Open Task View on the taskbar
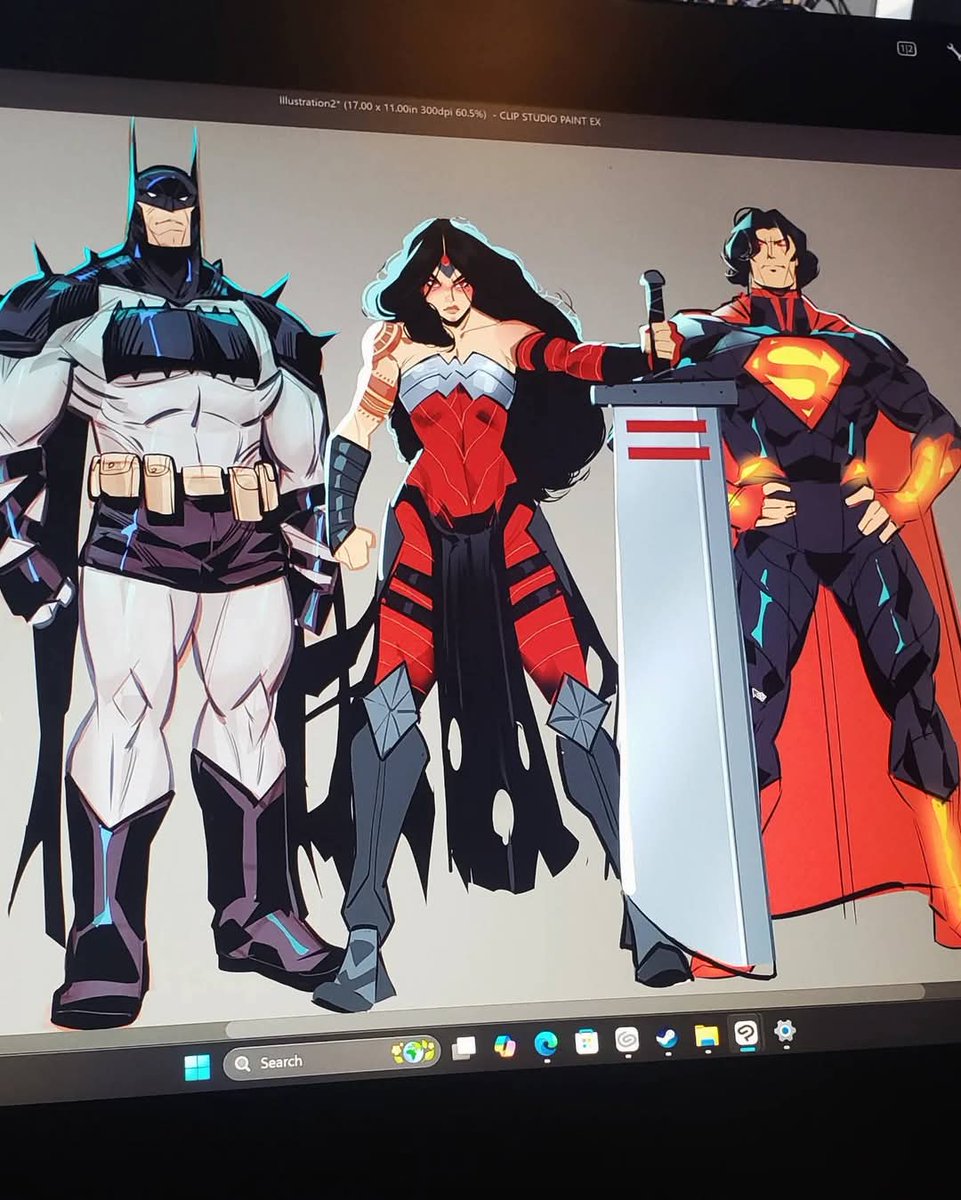Viewport: 961px width, 1200px height. pos(464,1047)
